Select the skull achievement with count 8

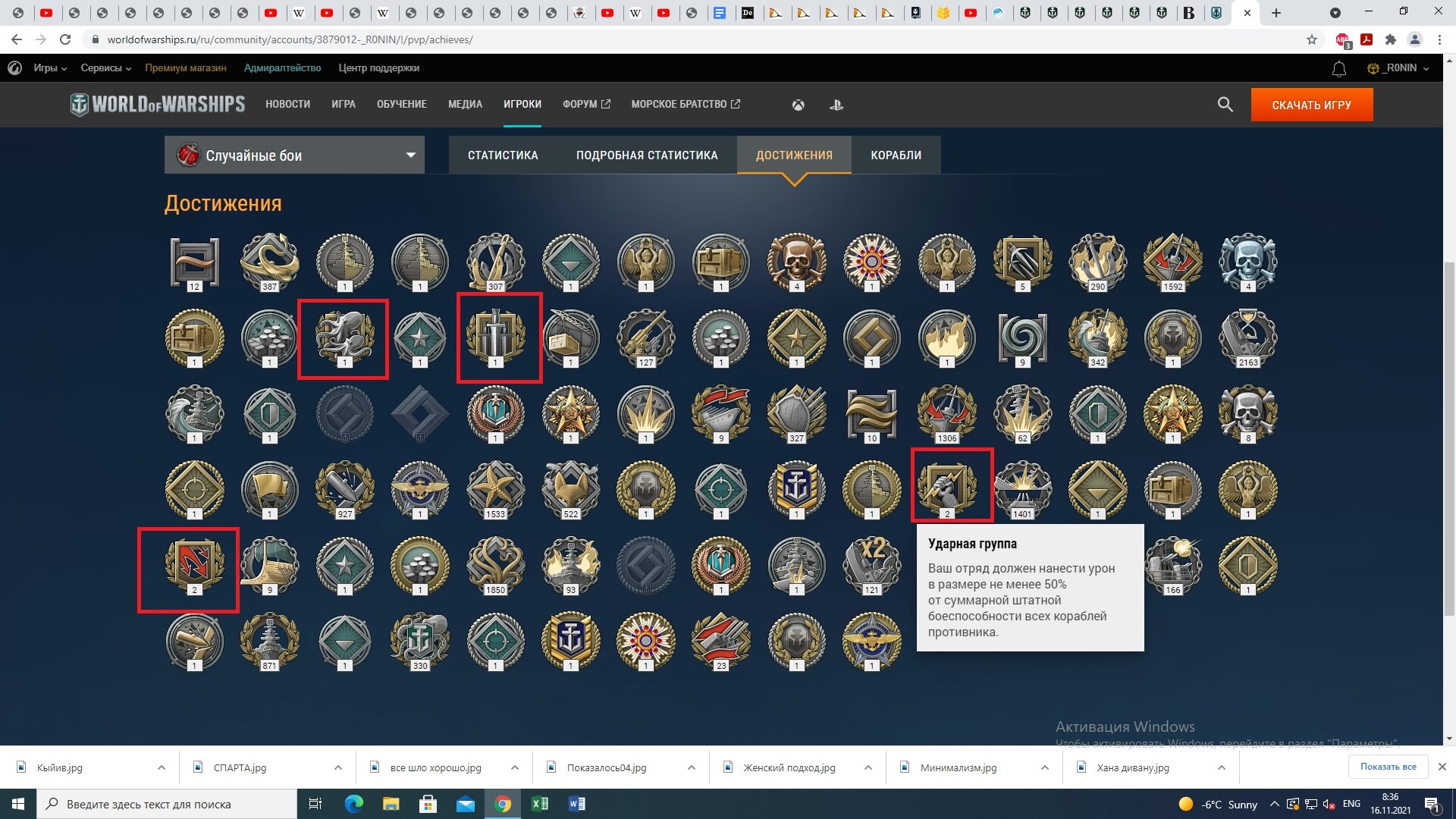click(x=1247, y=414)
